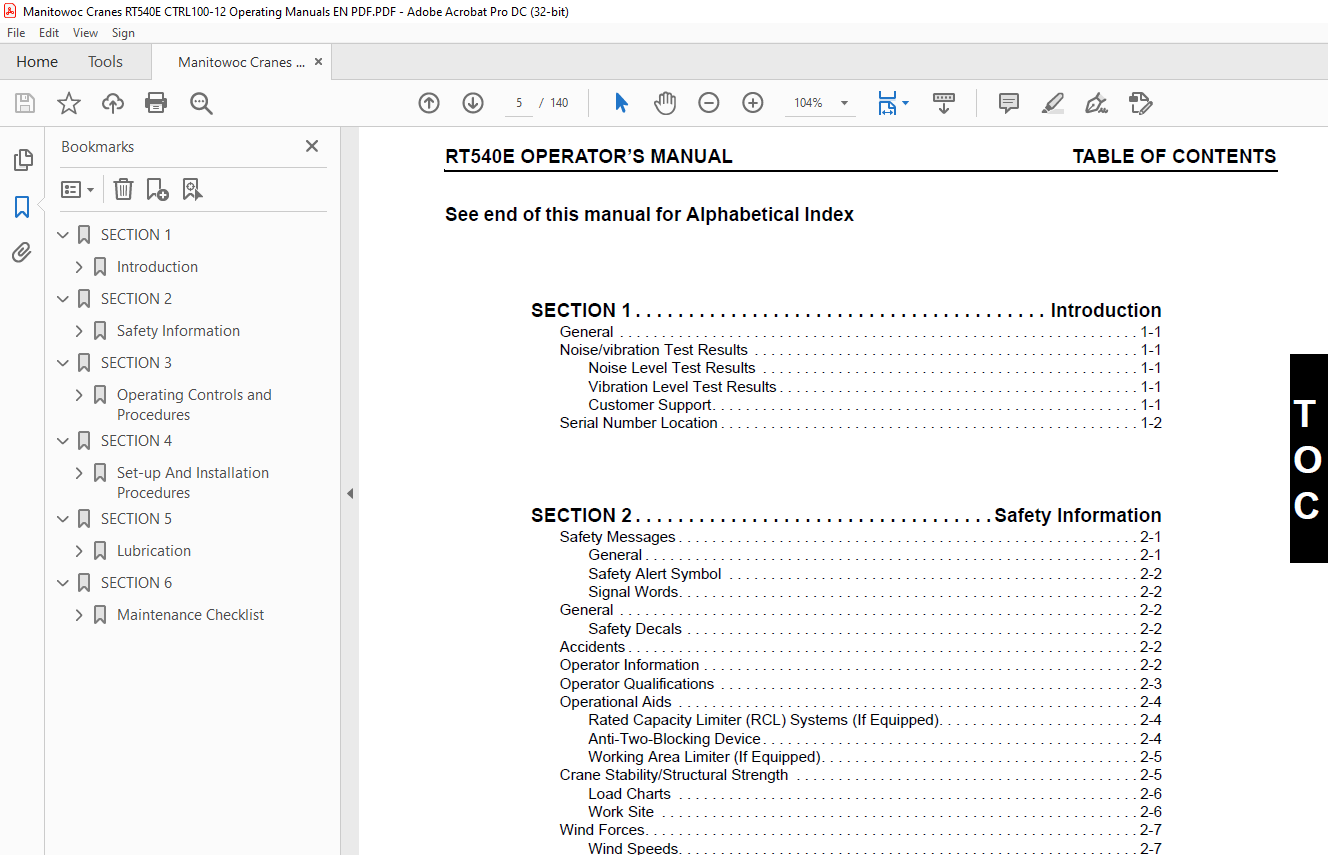Go to previous page arrow
Screen dimensions: 1328x855
429,103
